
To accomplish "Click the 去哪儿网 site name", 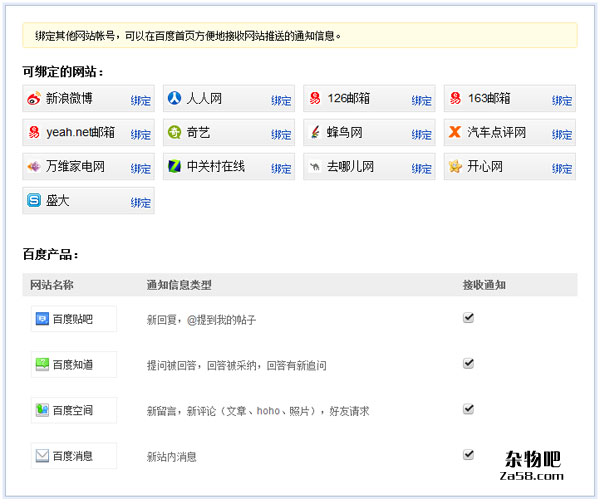I will click(350, 166).
